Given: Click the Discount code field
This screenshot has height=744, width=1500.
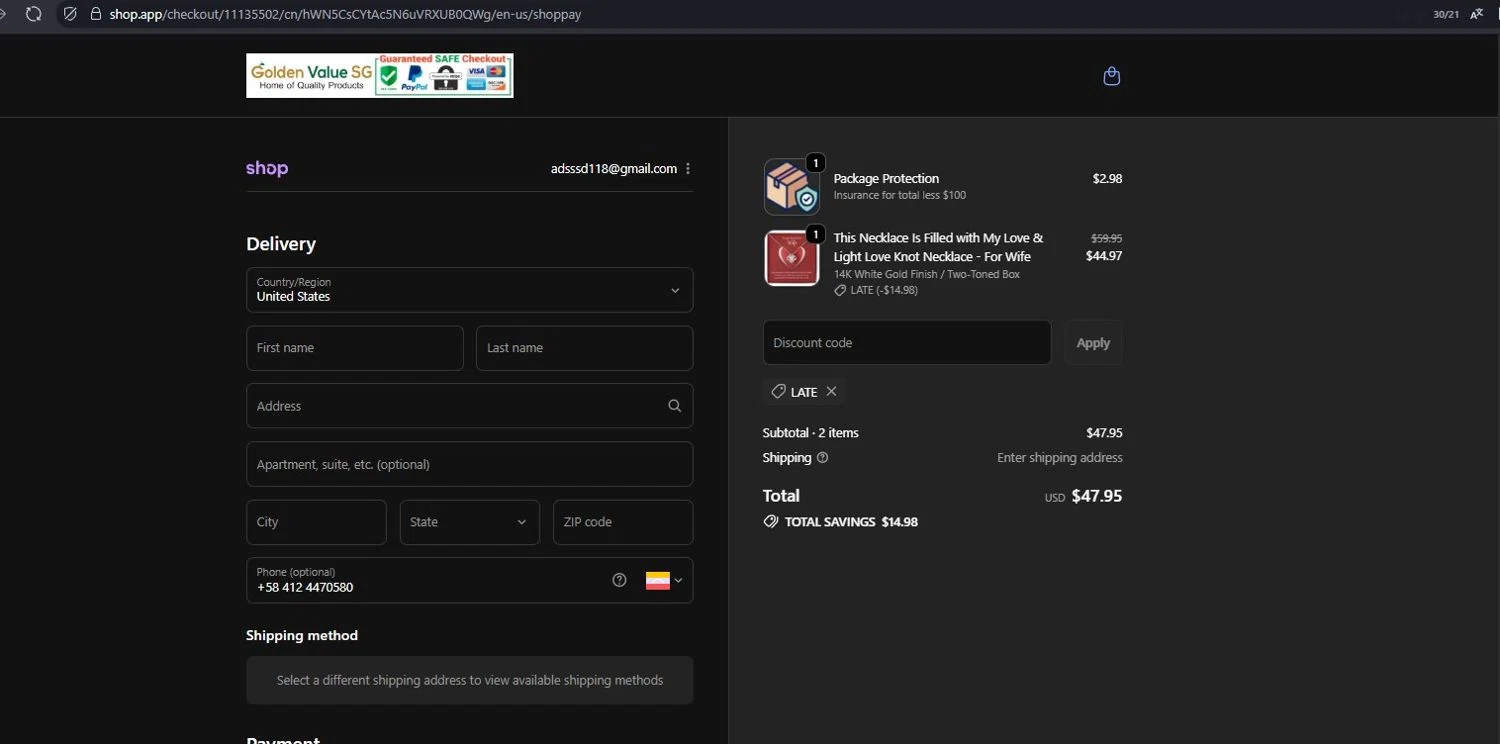Looking at the screenshot, I should (x=907, y=342).
